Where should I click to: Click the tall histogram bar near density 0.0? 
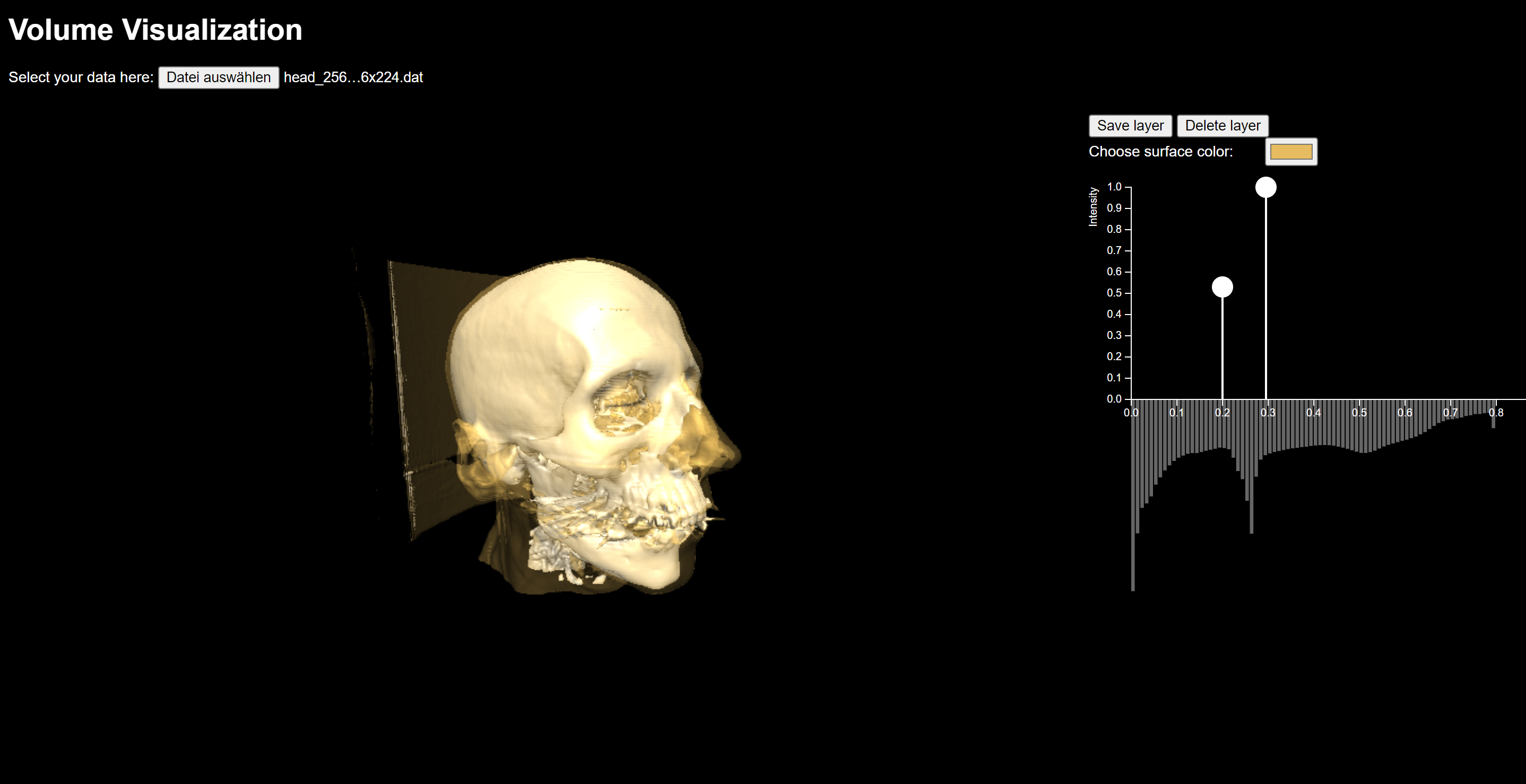pyautogui.click(x=1133, y=495)
